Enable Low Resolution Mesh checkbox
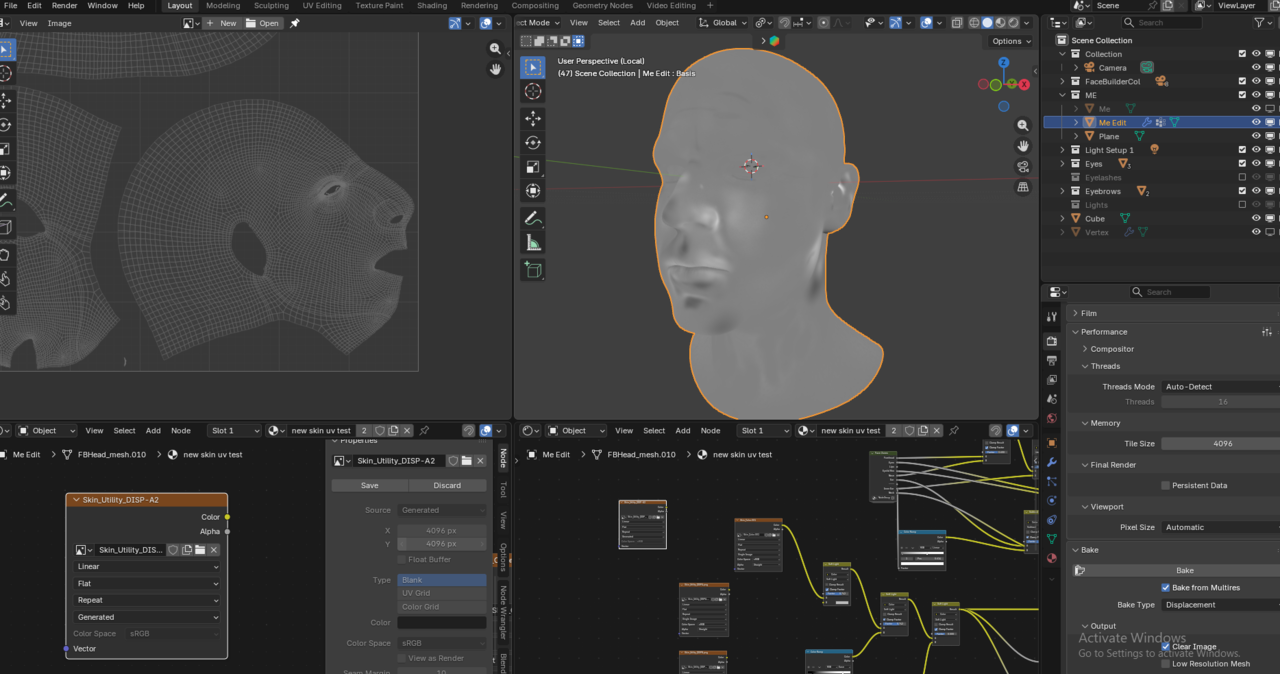Screen dimensions: 1280x674 (1166, 664)
